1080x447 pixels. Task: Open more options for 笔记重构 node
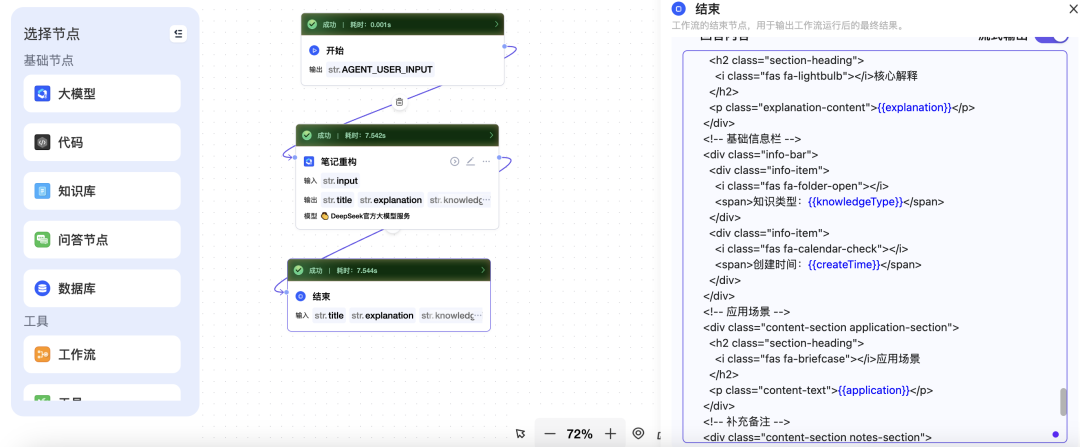[486, 161]
